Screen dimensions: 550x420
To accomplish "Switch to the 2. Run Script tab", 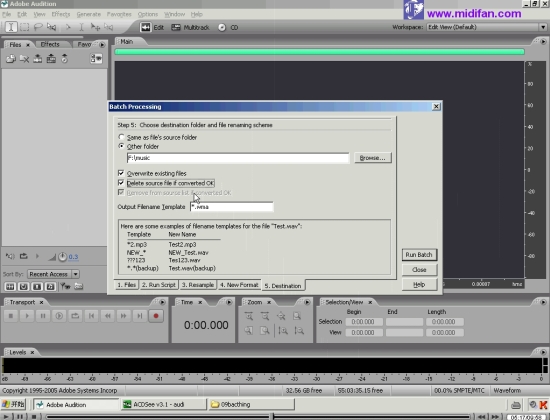I will pyautogui.click(x=159, y=285).
